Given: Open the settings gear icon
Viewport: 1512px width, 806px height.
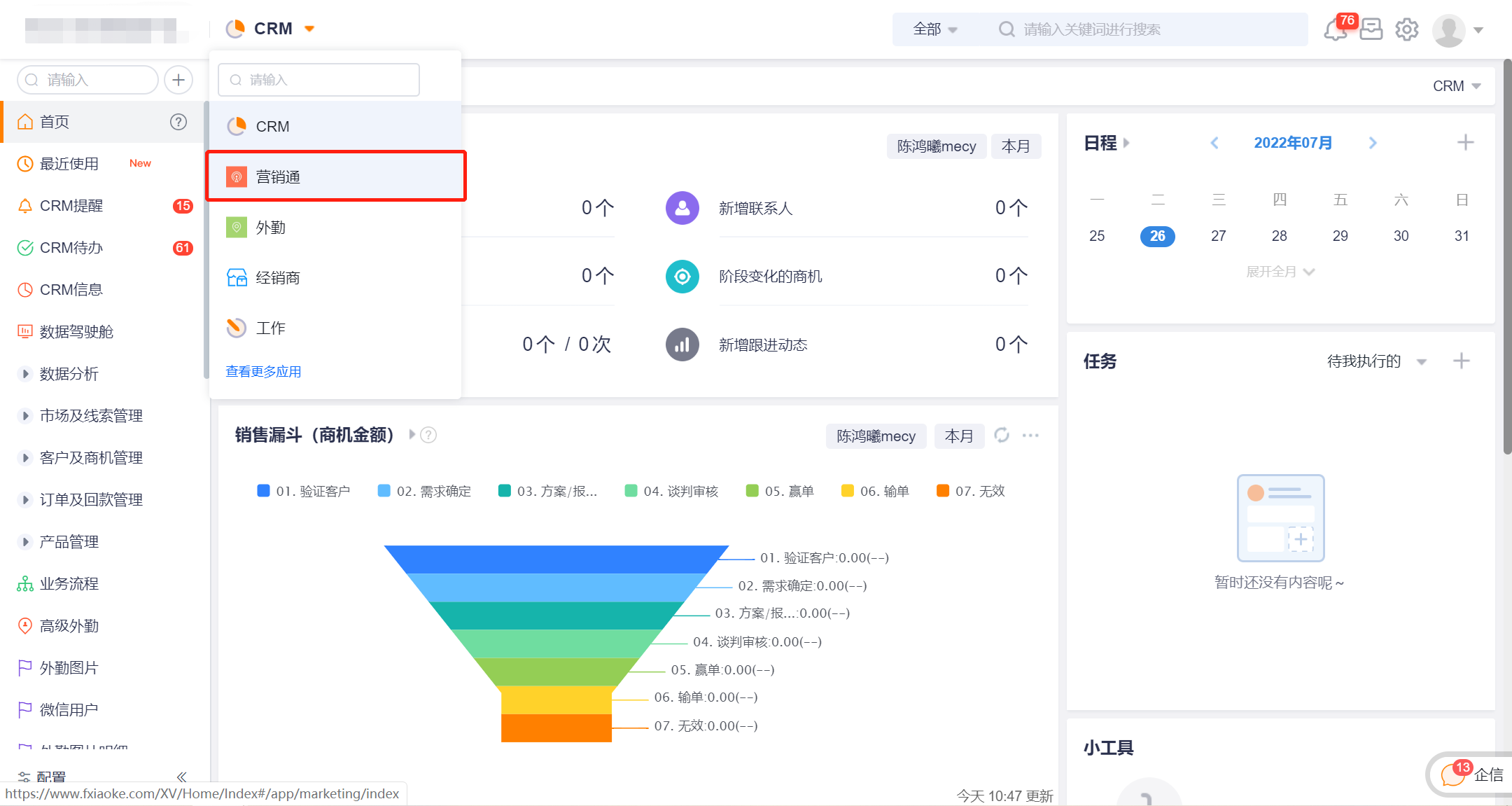Looking at the screenshot, I should tap(1407, 29).
